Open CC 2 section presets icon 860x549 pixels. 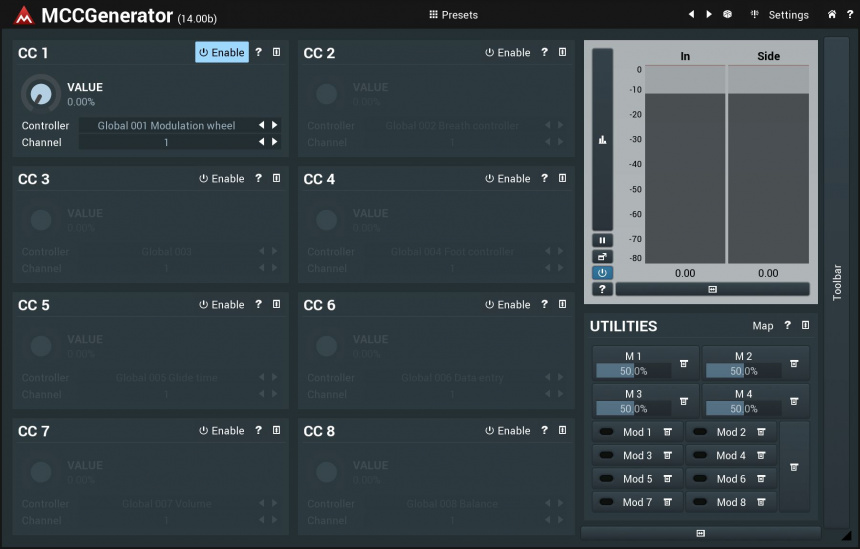pyautogui.click(x=562, y=52)
